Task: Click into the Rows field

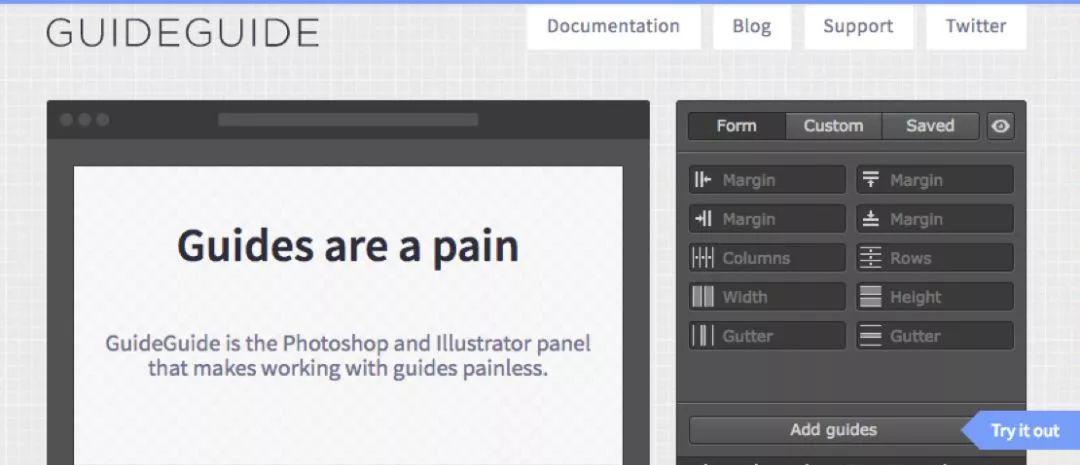Action: pos(935,258)
